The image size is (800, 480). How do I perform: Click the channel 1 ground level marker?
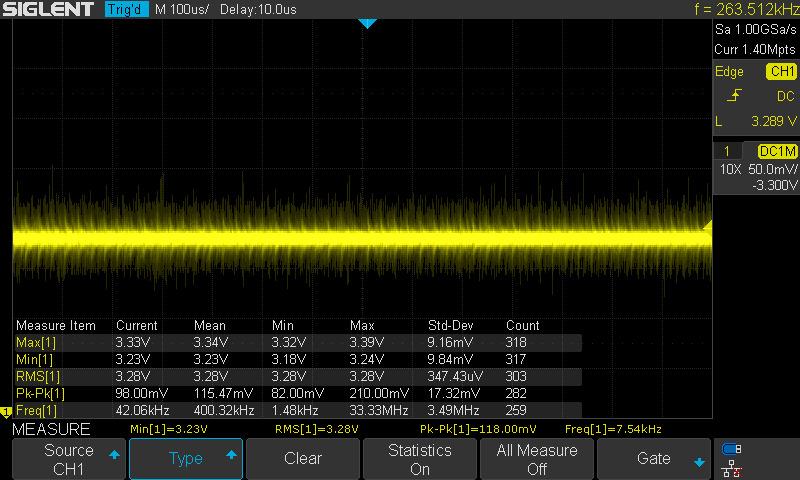pyautogui.click(x=6, y=412)
